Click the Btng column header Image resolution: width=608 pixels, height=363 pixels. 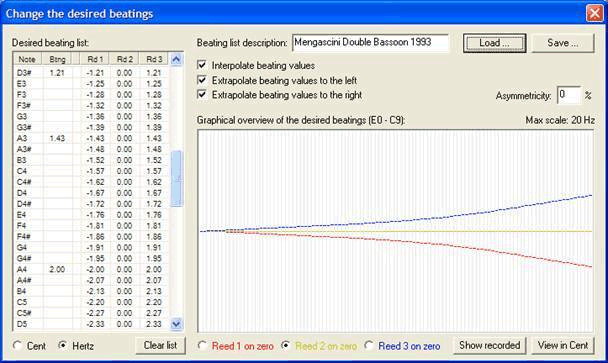(x=57, y=59)
